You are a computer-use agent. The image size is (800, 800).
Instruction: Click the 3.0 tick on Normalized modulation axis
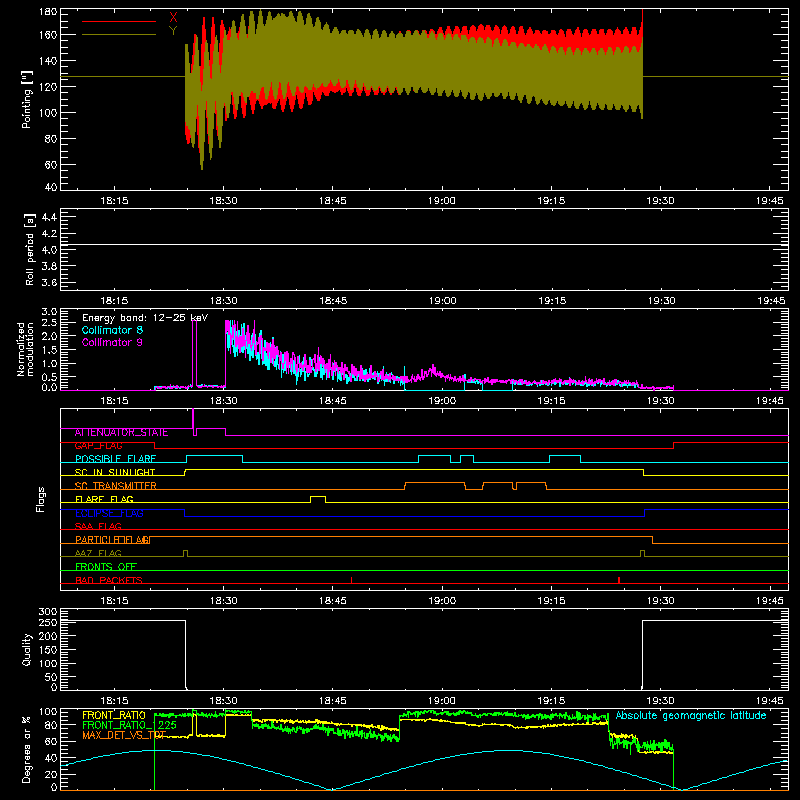[49, 312]
